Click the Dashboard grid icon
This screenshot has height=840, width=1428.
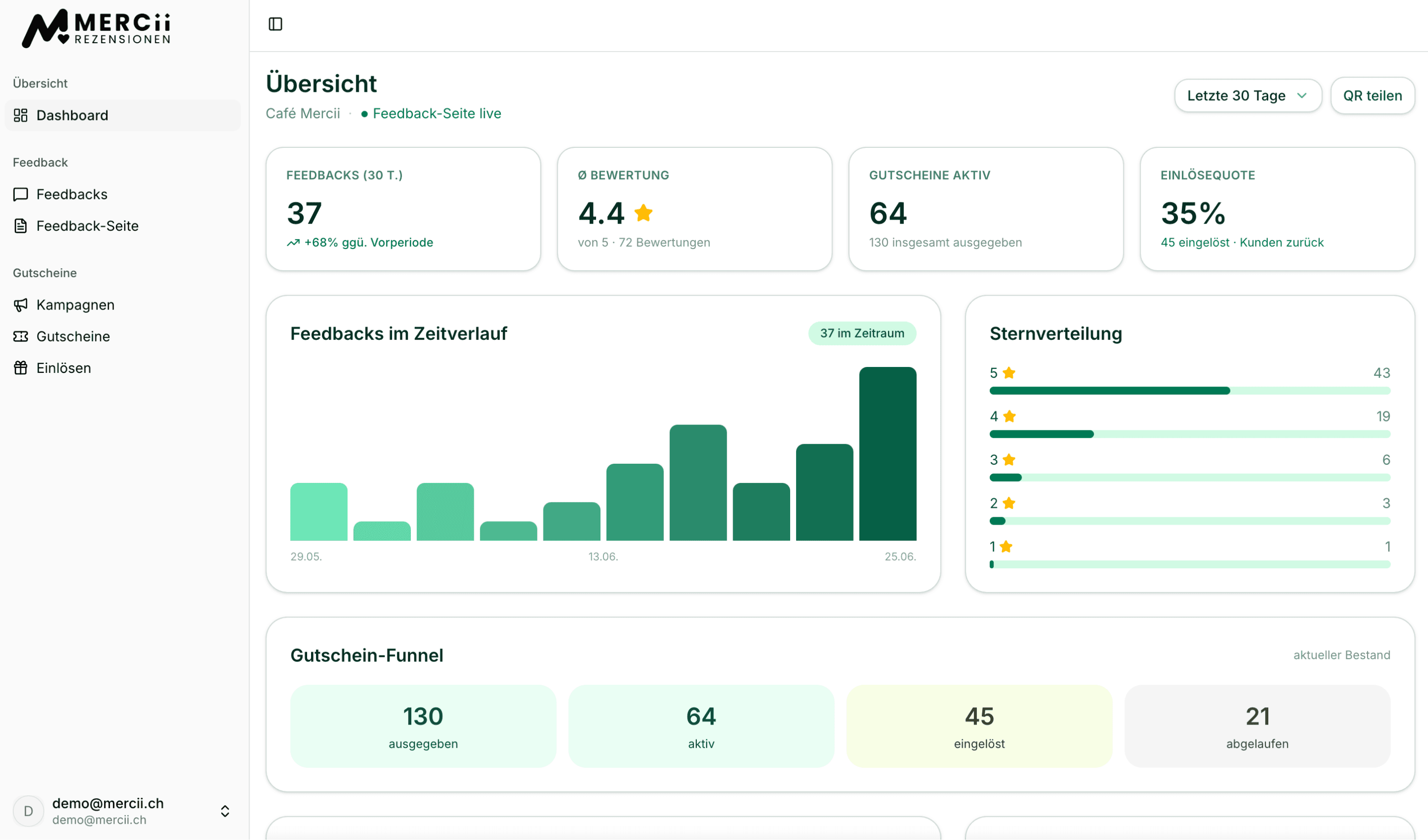click(21, 115)
